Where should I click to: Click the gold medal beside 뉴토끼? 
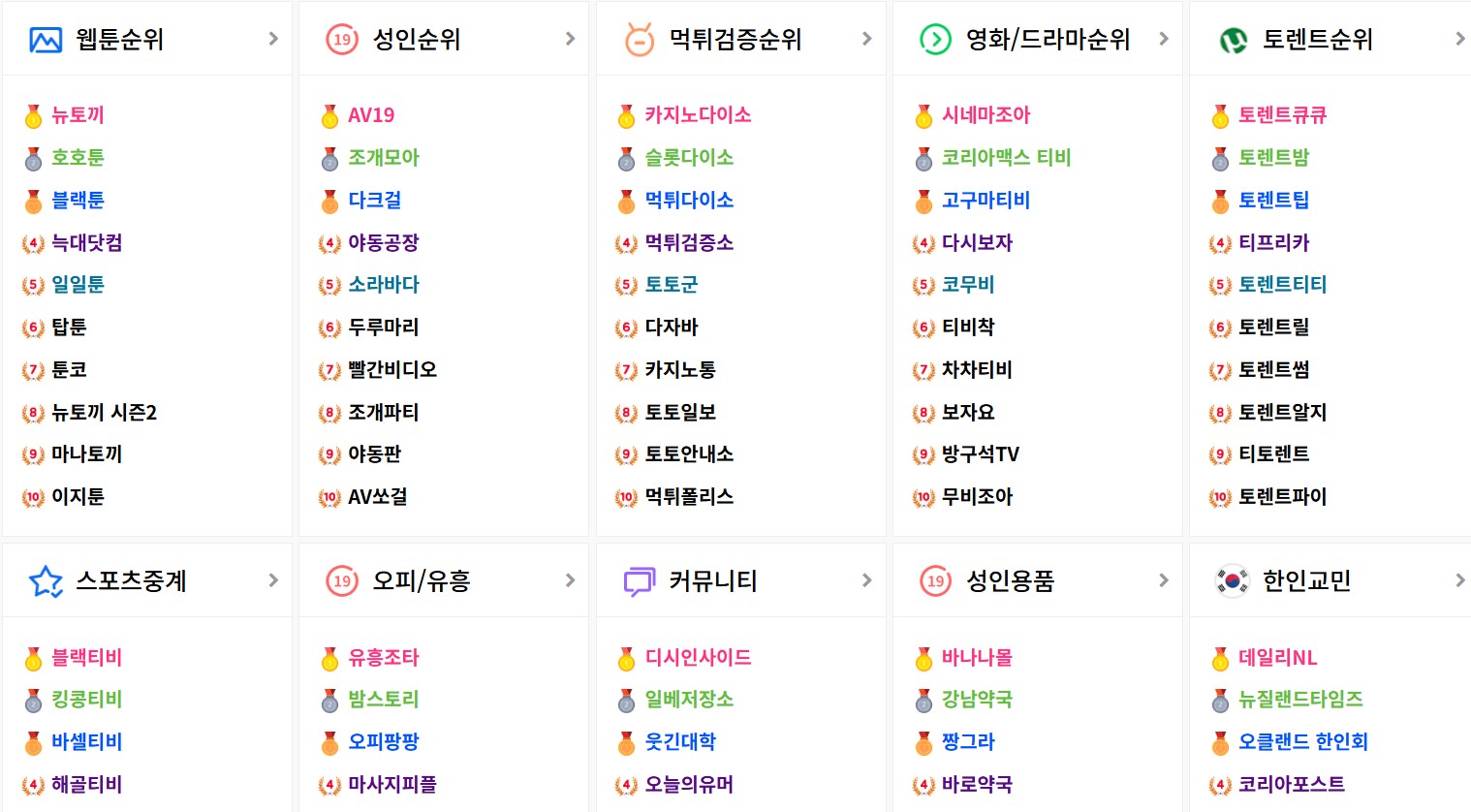tap(33, 116)
